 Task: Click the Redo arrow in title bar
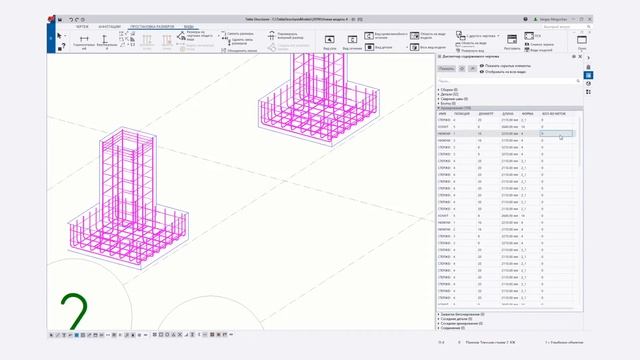(x=76, y=19)
